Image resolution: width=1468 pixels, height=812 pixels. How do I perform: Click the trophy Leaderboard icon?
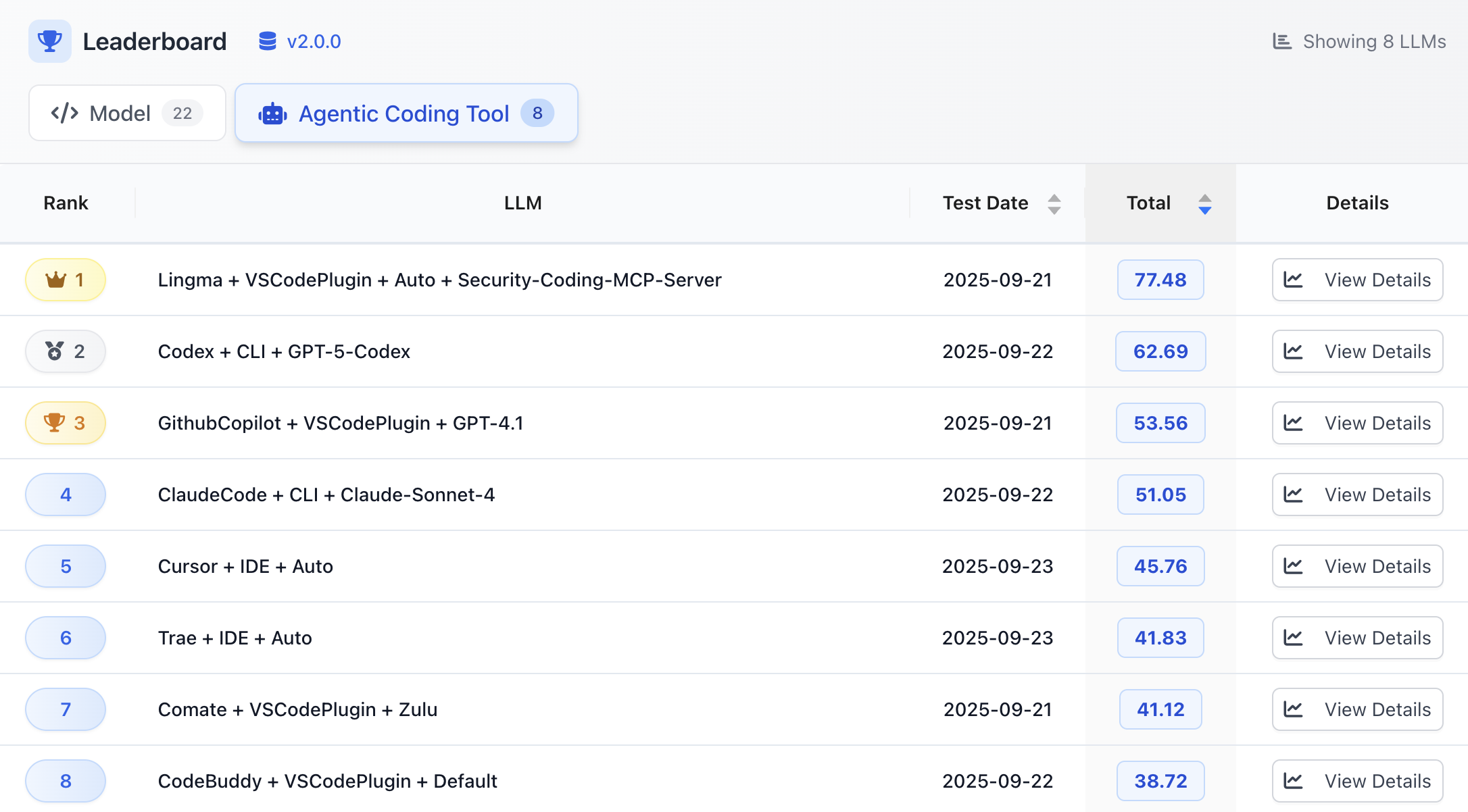pyautogui.click(x=50, y=41)
